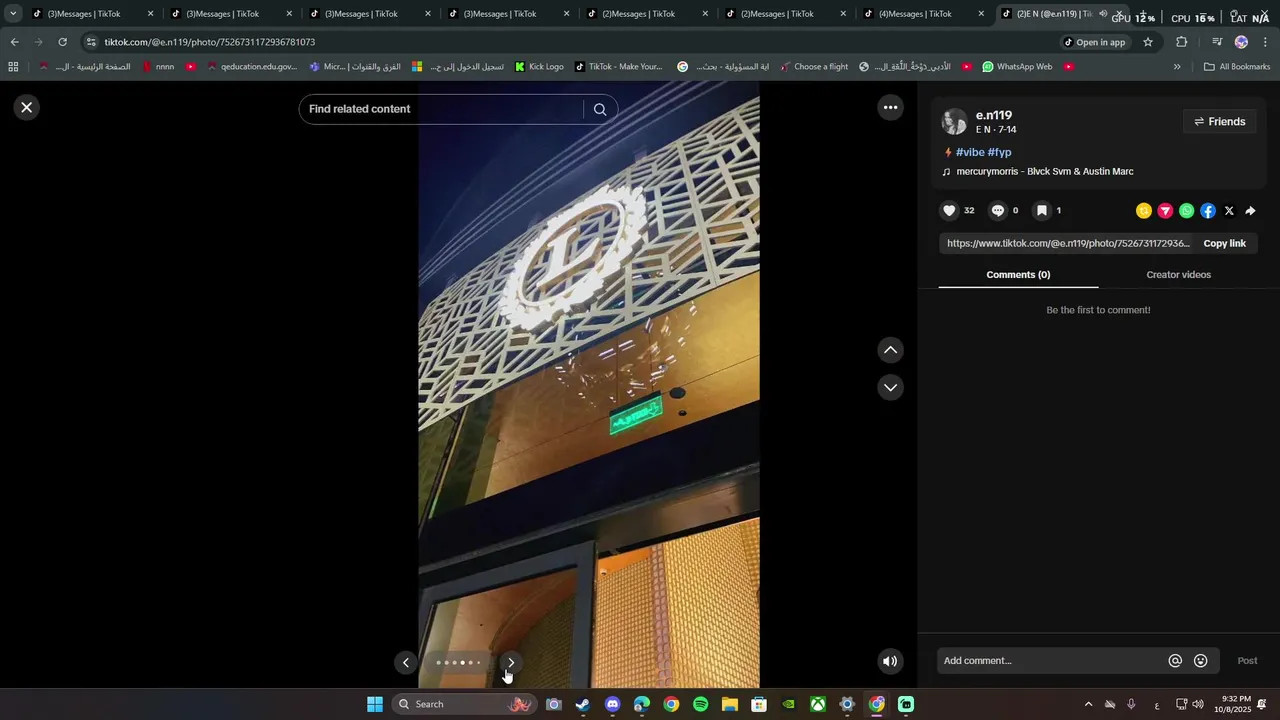Open the WhatsApp Web bookmark
This screenshot has height=720, width=1280.
1017,67
